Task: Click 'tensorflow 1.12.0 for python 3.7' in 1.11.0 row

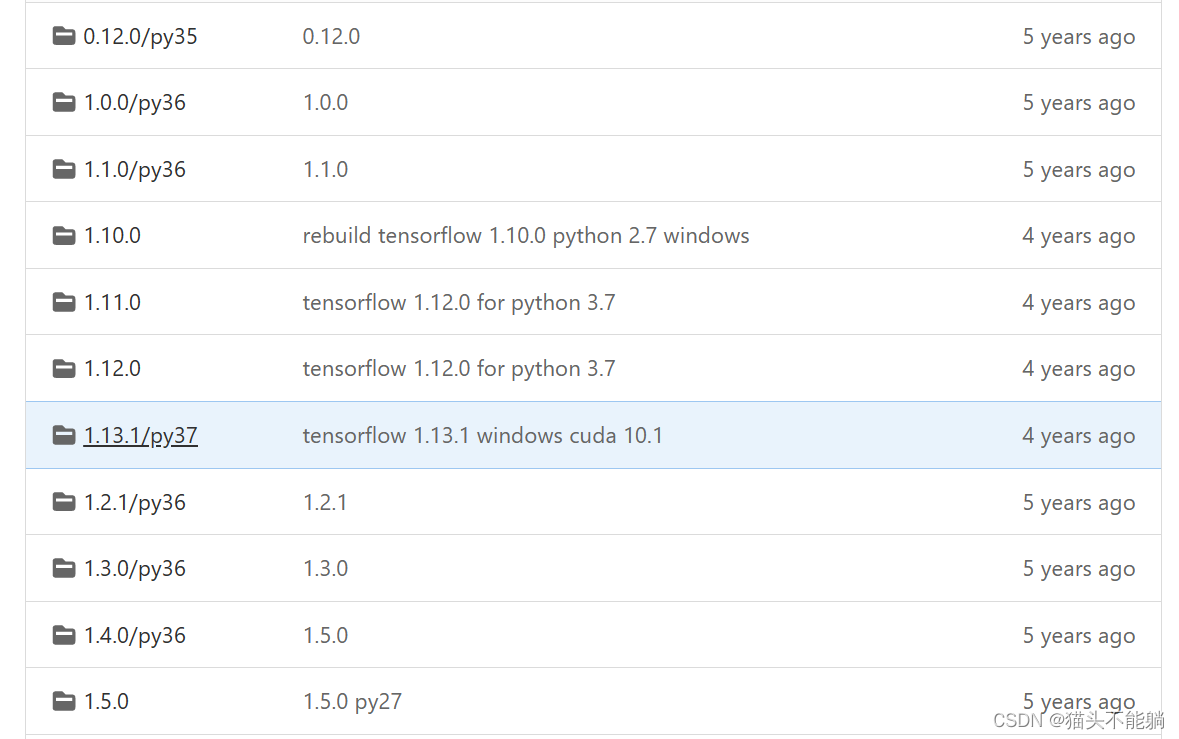Action: coord(459,303)
